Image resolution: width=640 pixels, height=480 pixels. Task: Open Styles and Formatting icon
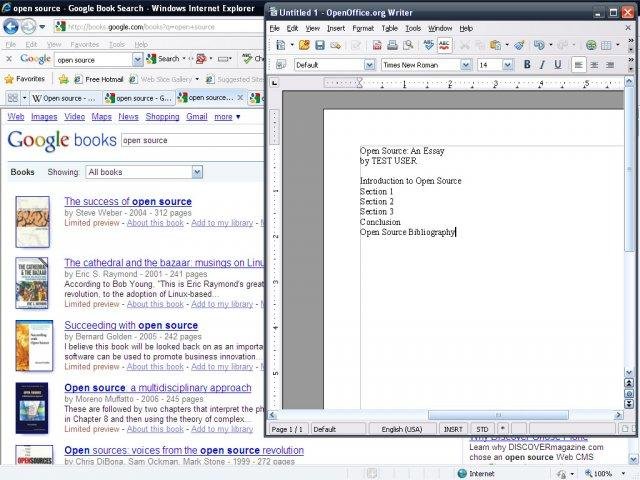281,64
